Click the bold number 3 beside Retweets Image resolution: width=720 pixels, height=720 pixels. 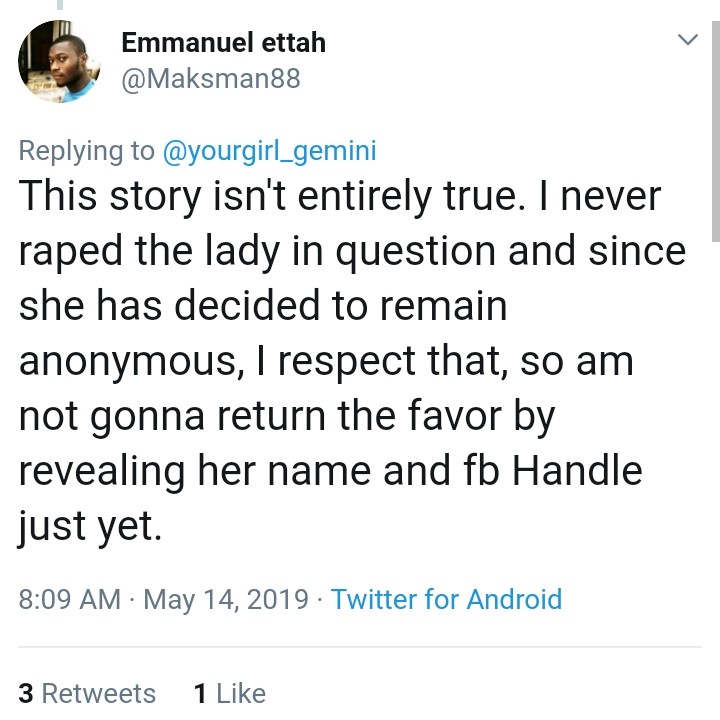point(26,693)
